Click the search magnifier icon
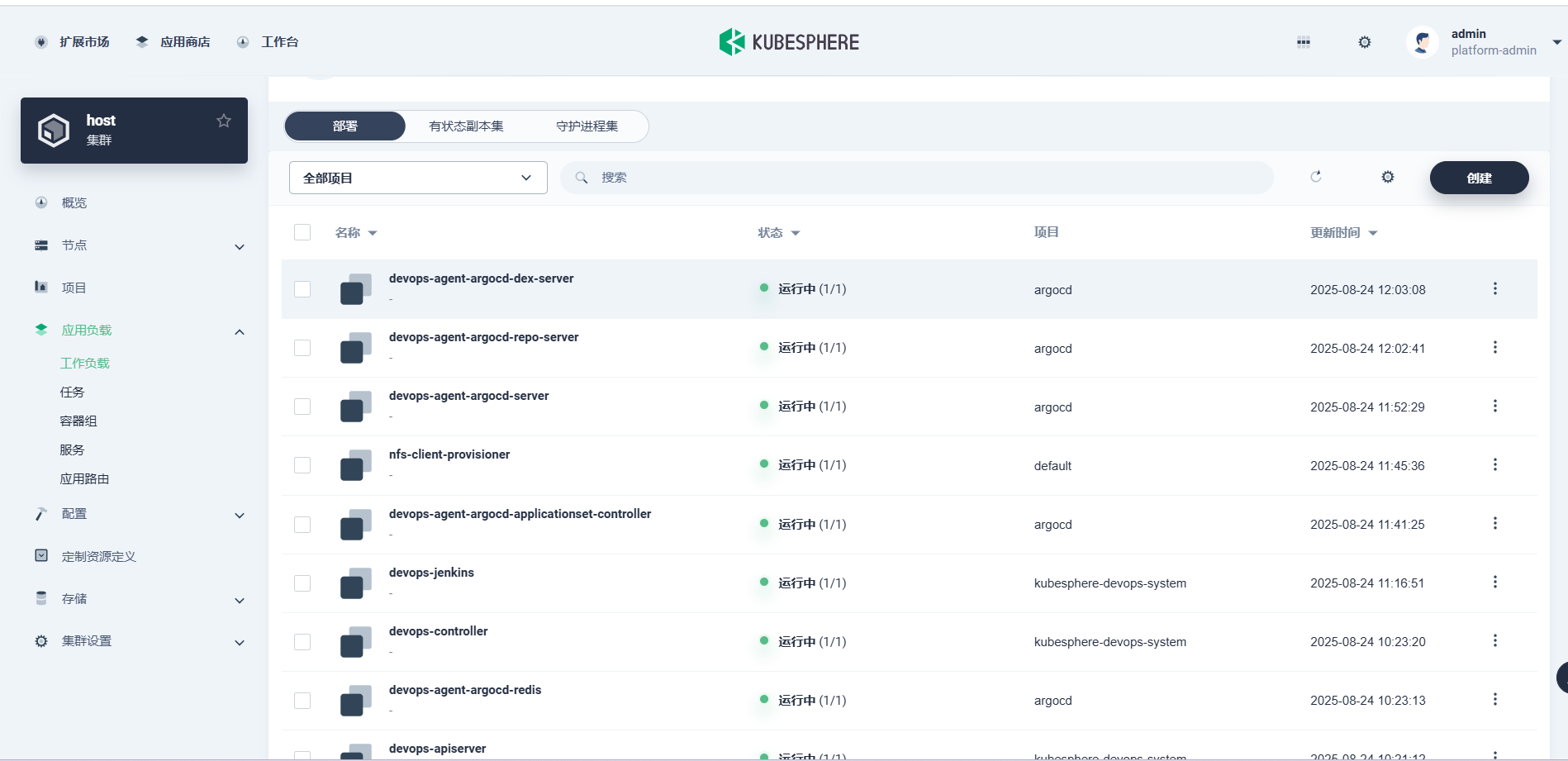Screen dimensions: 1568x761 (x=582, y=178)
